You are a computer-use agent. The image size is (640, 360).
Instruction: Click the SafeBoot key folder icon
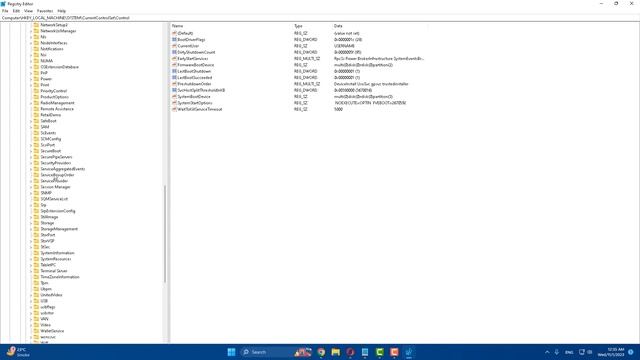36,121
